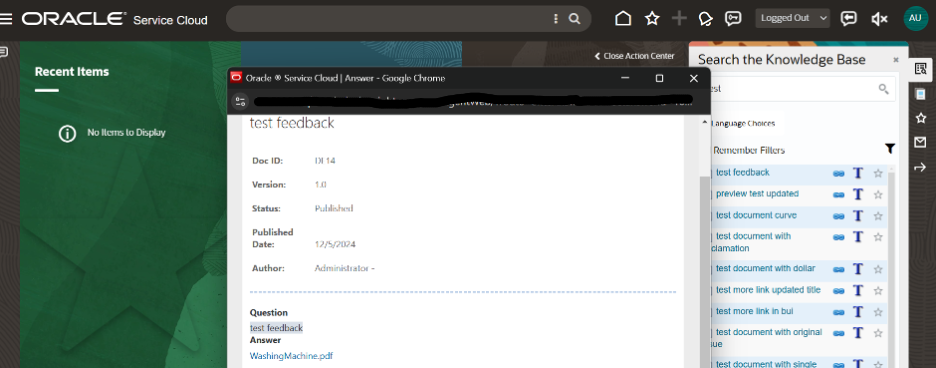This screenshot has width=936, height=368.
Task: Click the Oracle Service Cloud logo
Action: pos(115,19)
